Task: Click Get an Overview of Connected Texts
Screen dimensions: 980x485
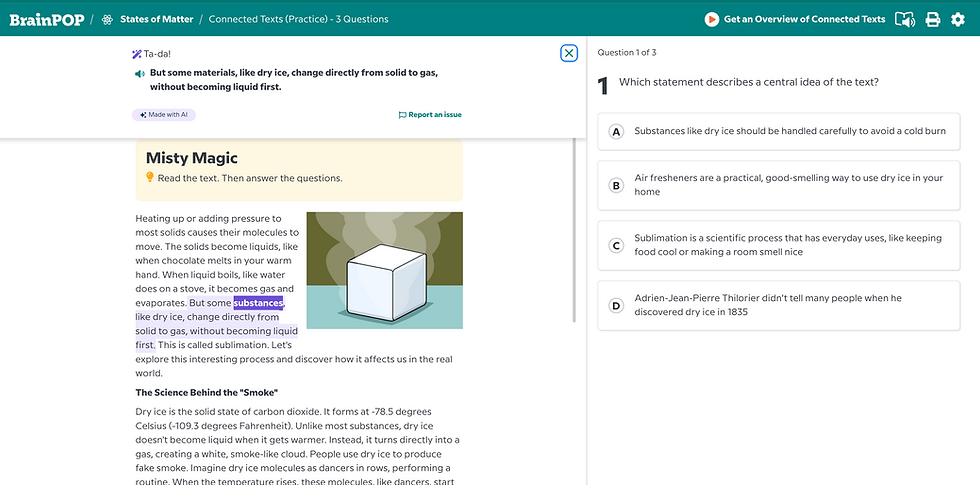Action: point(804,19)
